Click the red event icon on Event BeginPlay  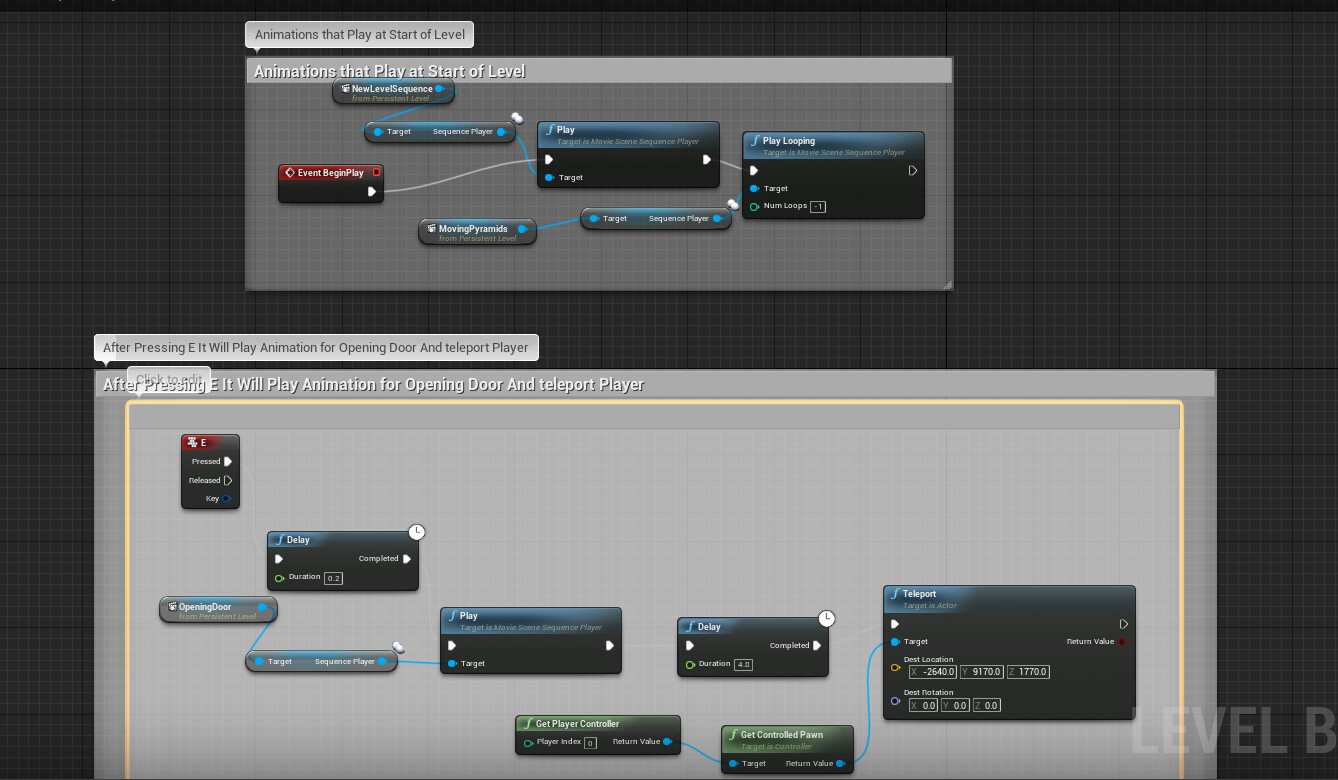290,171
